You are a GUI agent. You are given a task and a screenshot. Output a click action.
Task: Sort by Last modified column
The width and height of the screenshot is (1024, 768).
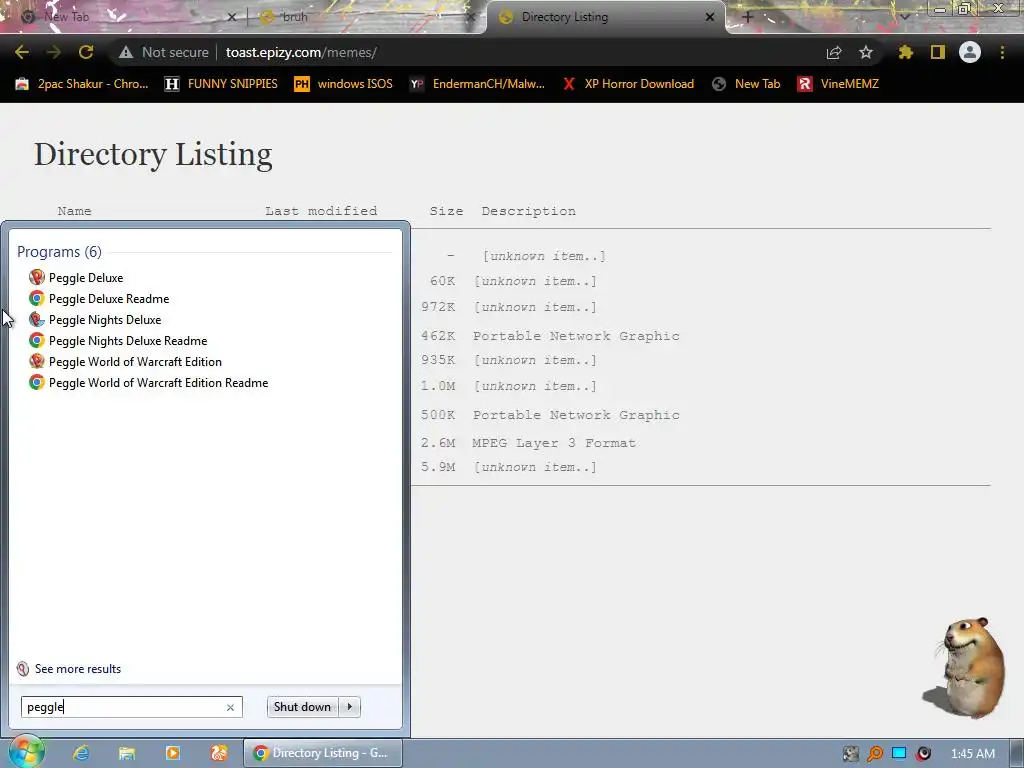[321, 211]
